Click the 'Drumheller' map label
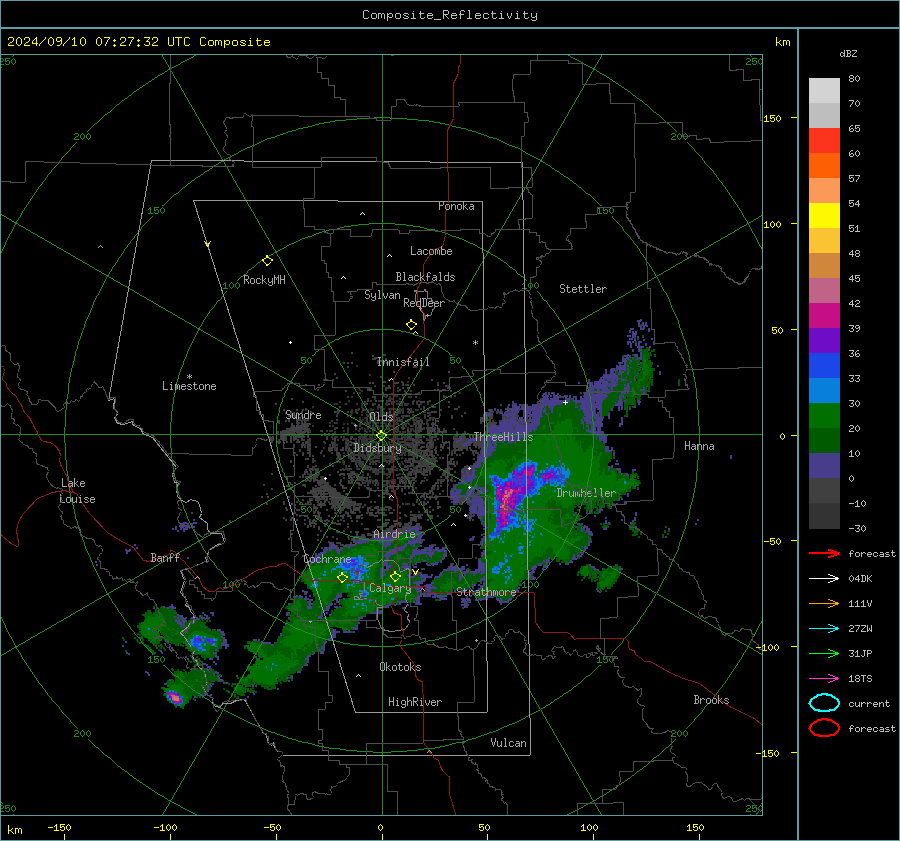The width and height of the screenshot is (900, 841). (586, 493)
